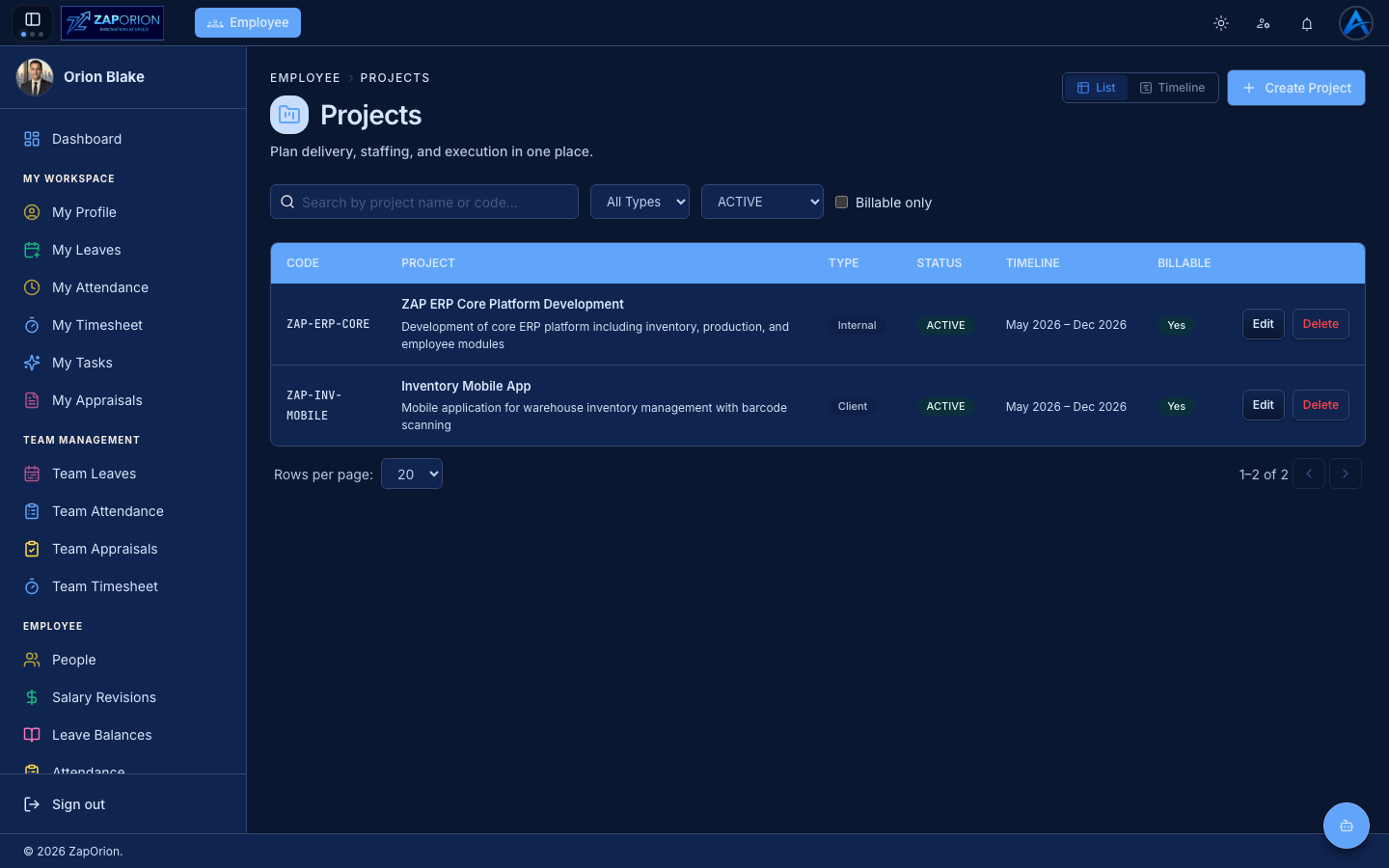Click Orion Blake's profile photo
Screen dimensions: 1389x868
[35, 77]
